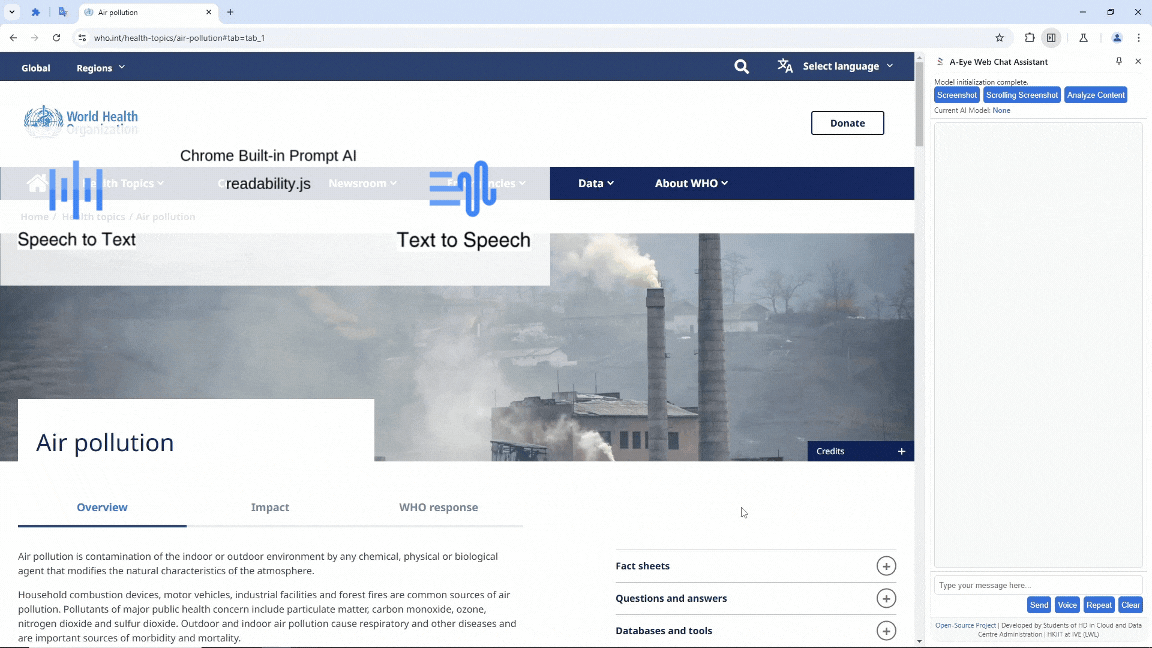Clear the chat conversation
1152x648 pixels.
(1130, 605)
